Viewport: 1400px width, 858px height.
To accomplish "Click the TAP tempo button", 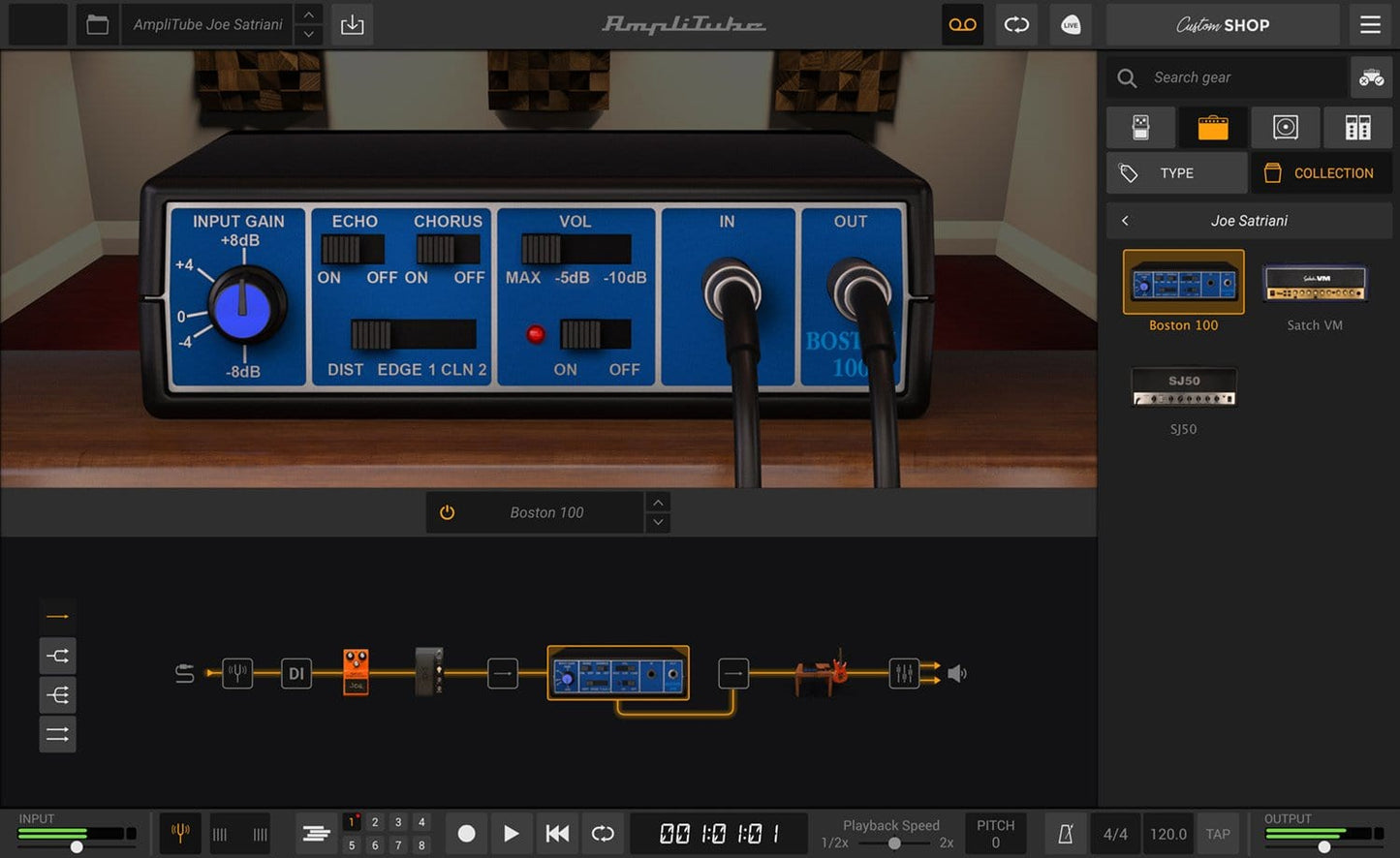I will point(1218,834).
